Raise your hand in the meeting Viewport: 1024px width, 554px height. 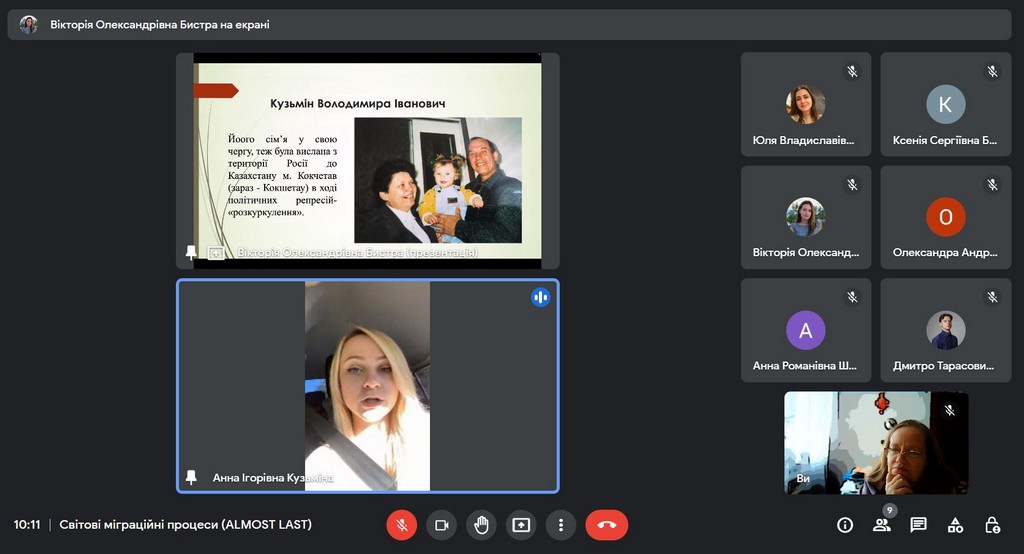(x=481, y=525)
